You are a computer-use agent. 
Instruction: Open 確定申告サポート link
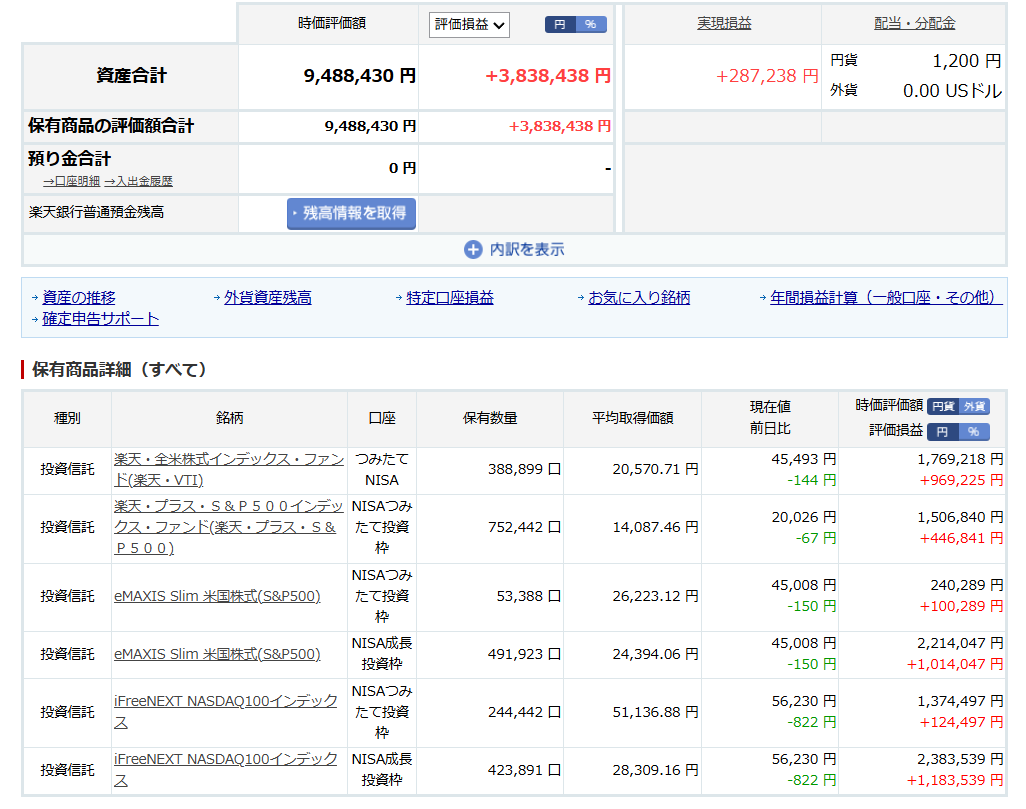point(100,319)
